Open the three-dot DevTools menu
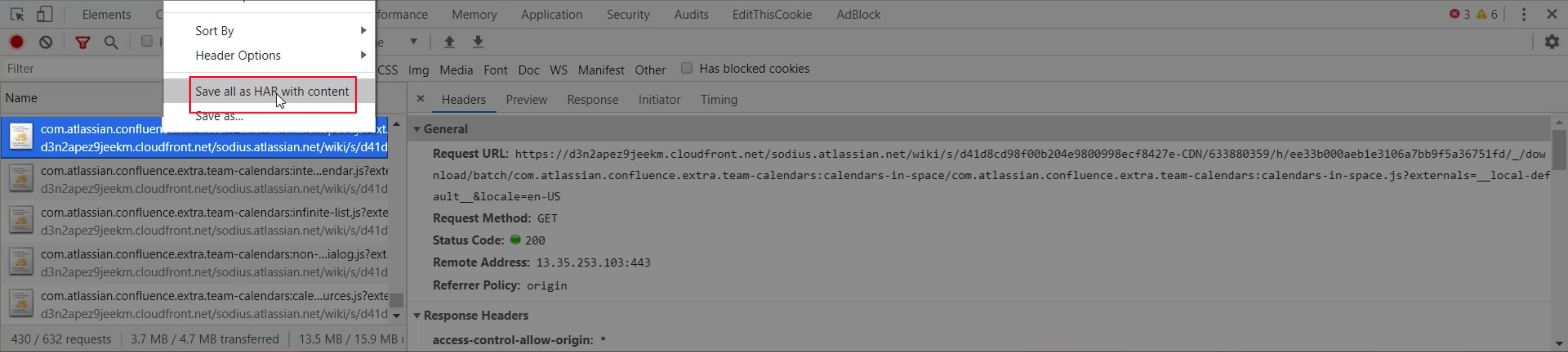This screenshot has height=352, width=1568. pos(1524,14)
